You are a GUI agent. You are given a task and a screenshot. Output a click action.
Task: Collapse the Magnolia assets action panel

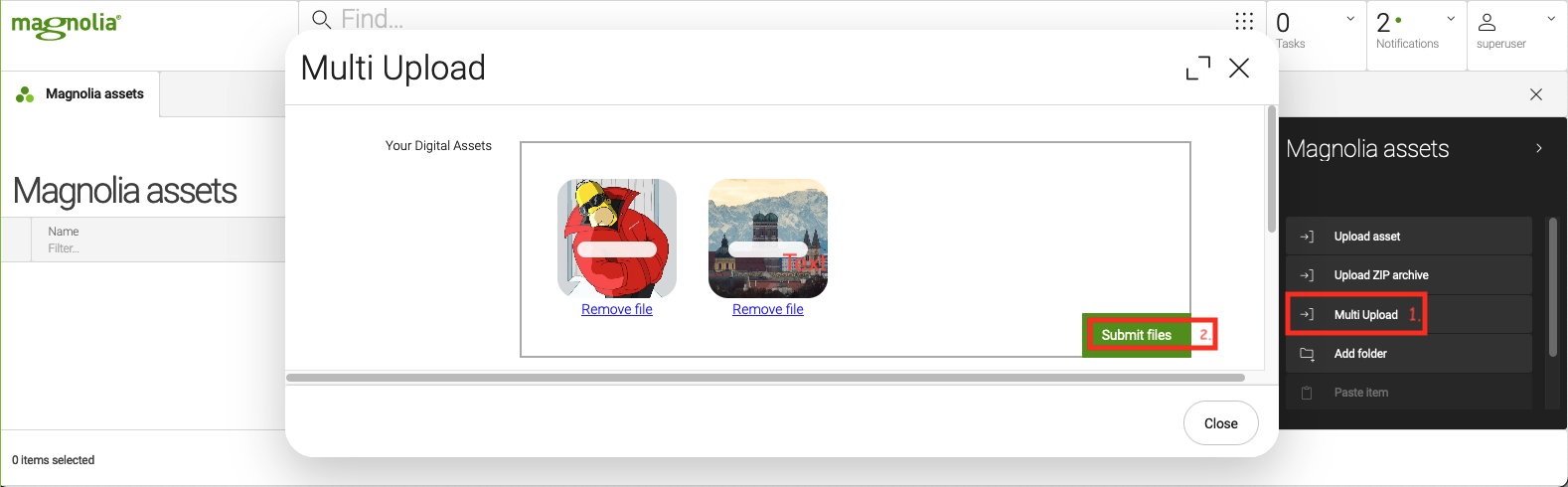point(1539,148)
